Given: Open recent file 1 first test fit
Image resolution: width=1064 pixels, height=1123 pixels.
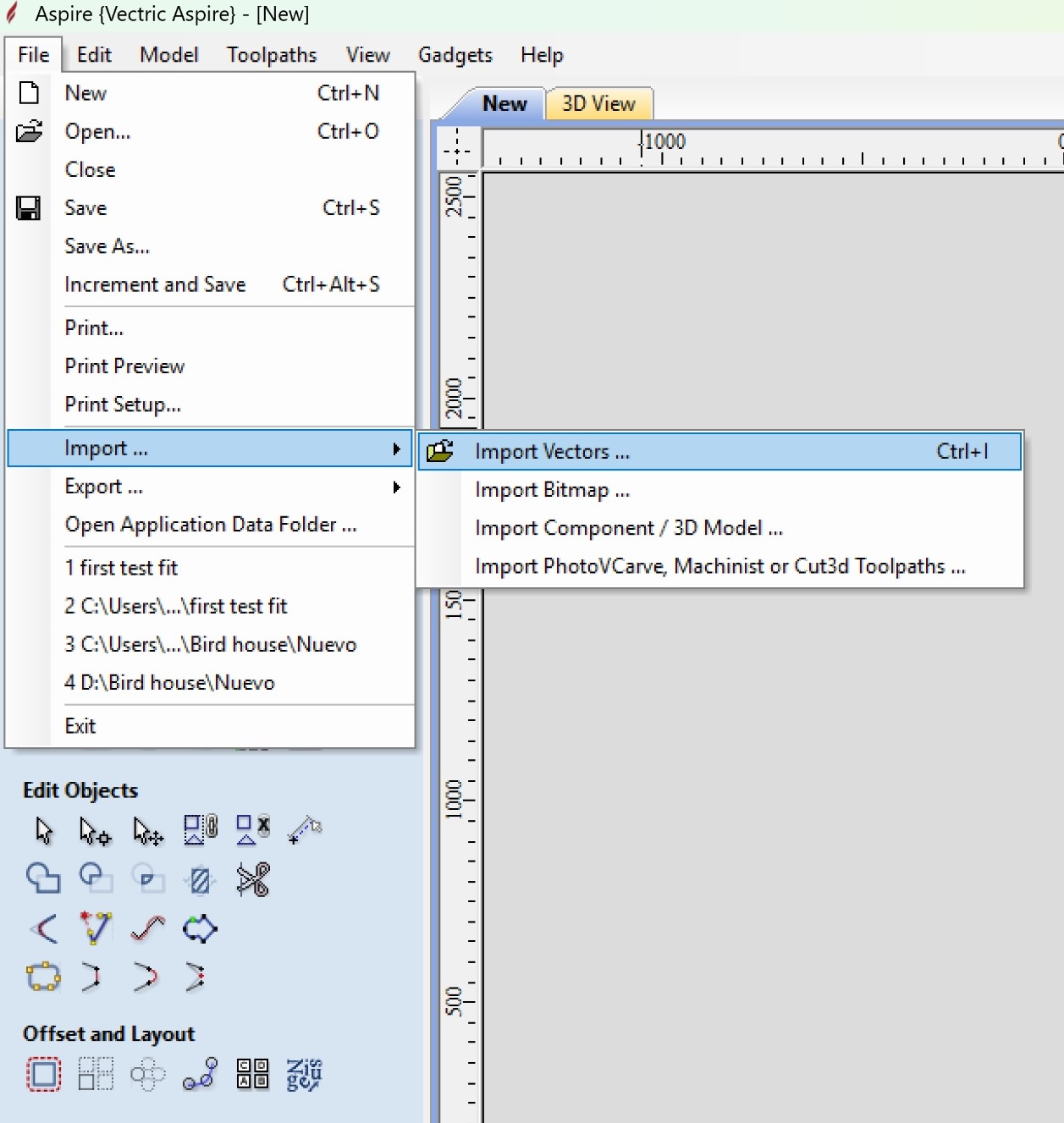Looking at the screenshot, I should coord(210,568).
